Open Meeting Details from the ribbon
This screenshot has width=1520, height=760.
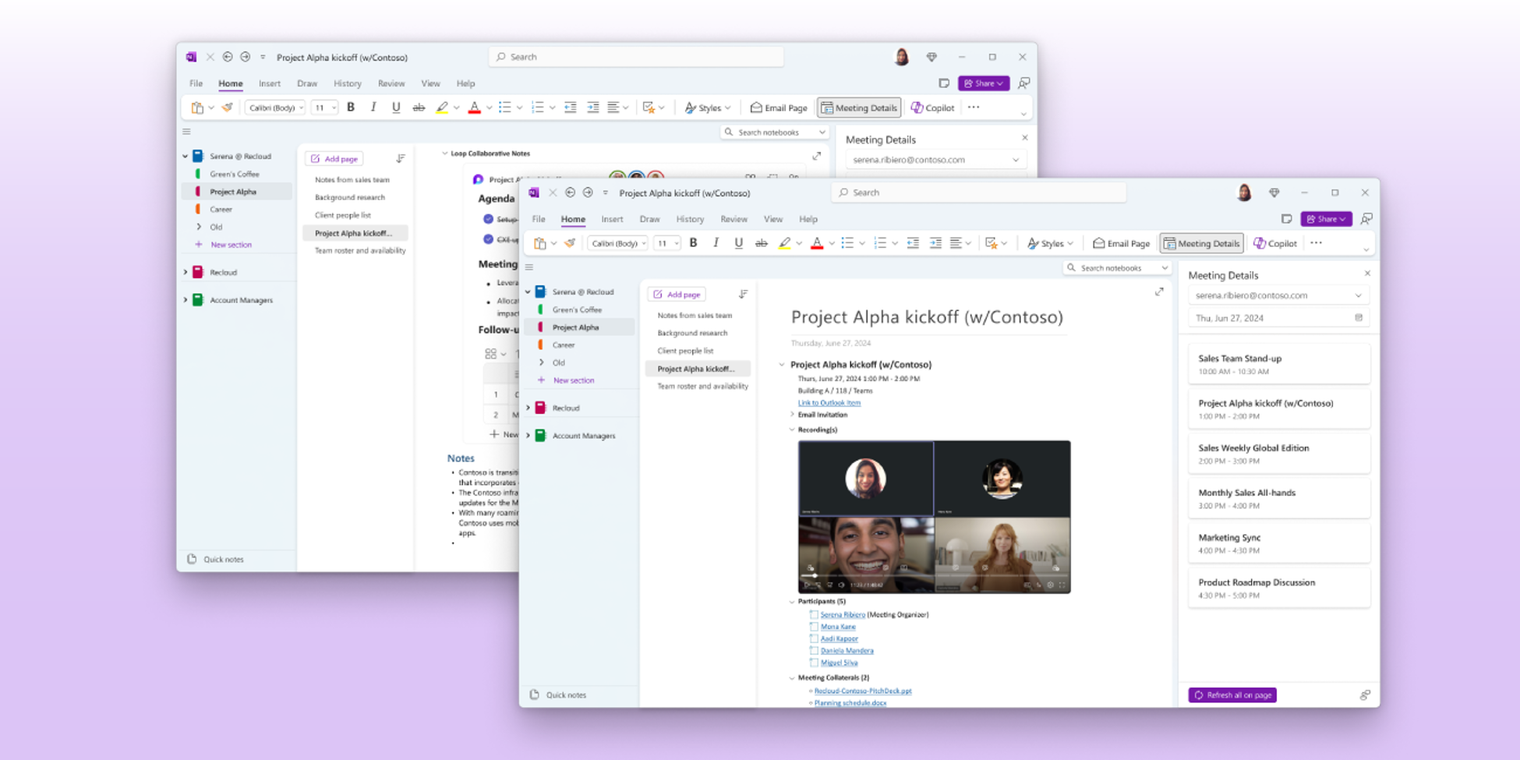(x=1201, y=242)
